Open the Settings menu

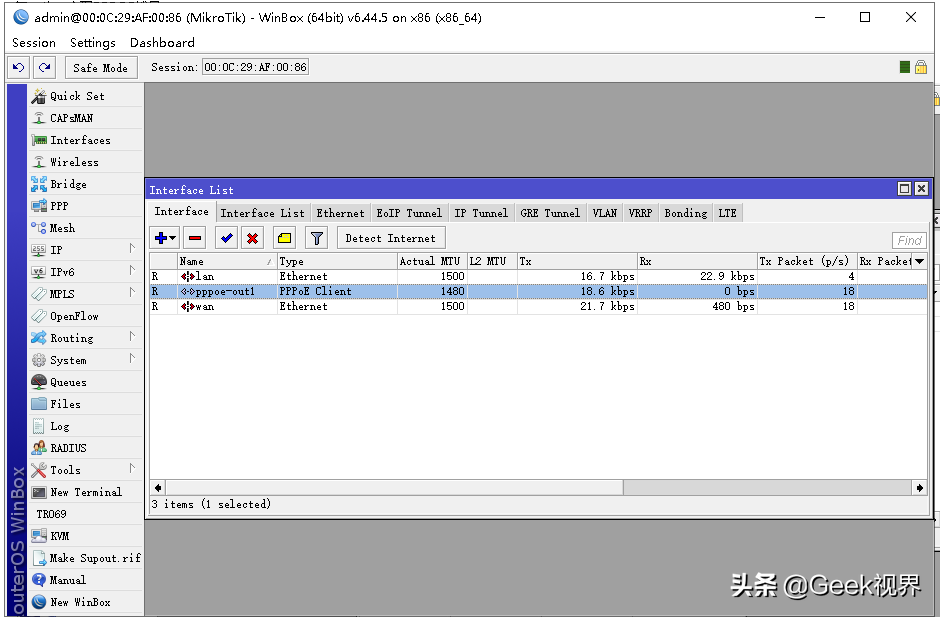92,43
